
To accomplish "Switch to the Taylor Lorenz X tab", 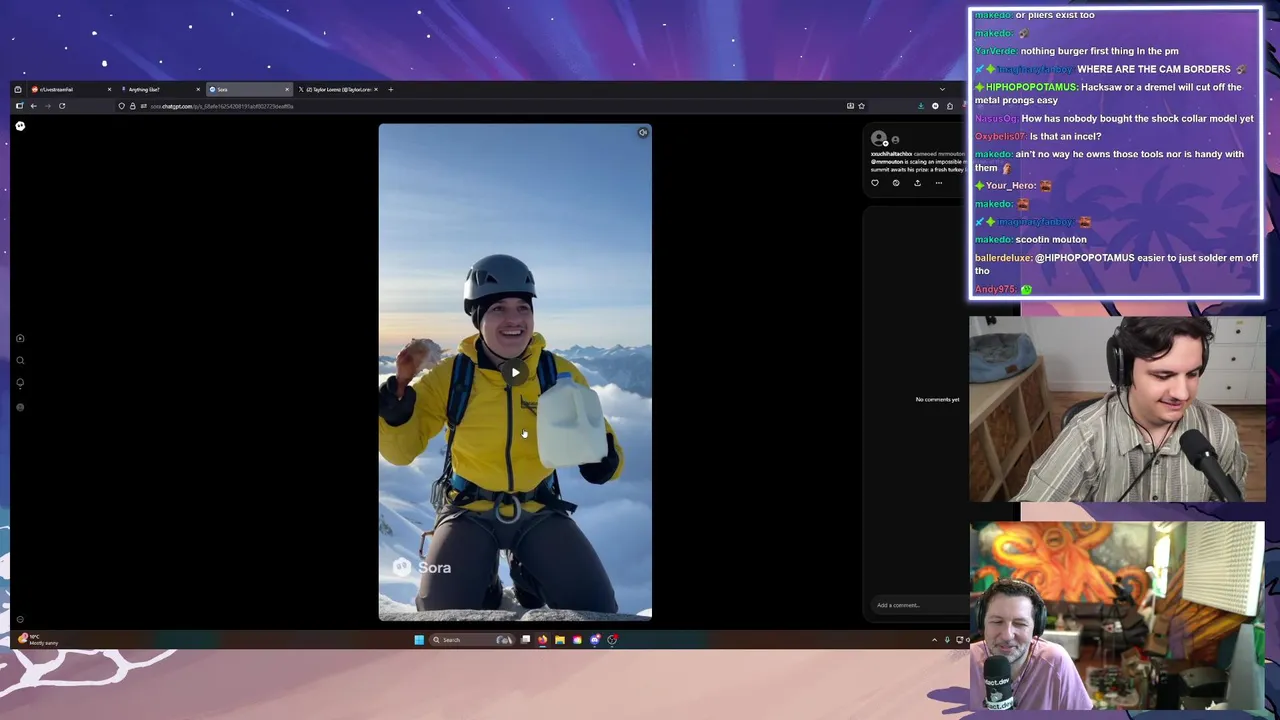I will point(338,89).
